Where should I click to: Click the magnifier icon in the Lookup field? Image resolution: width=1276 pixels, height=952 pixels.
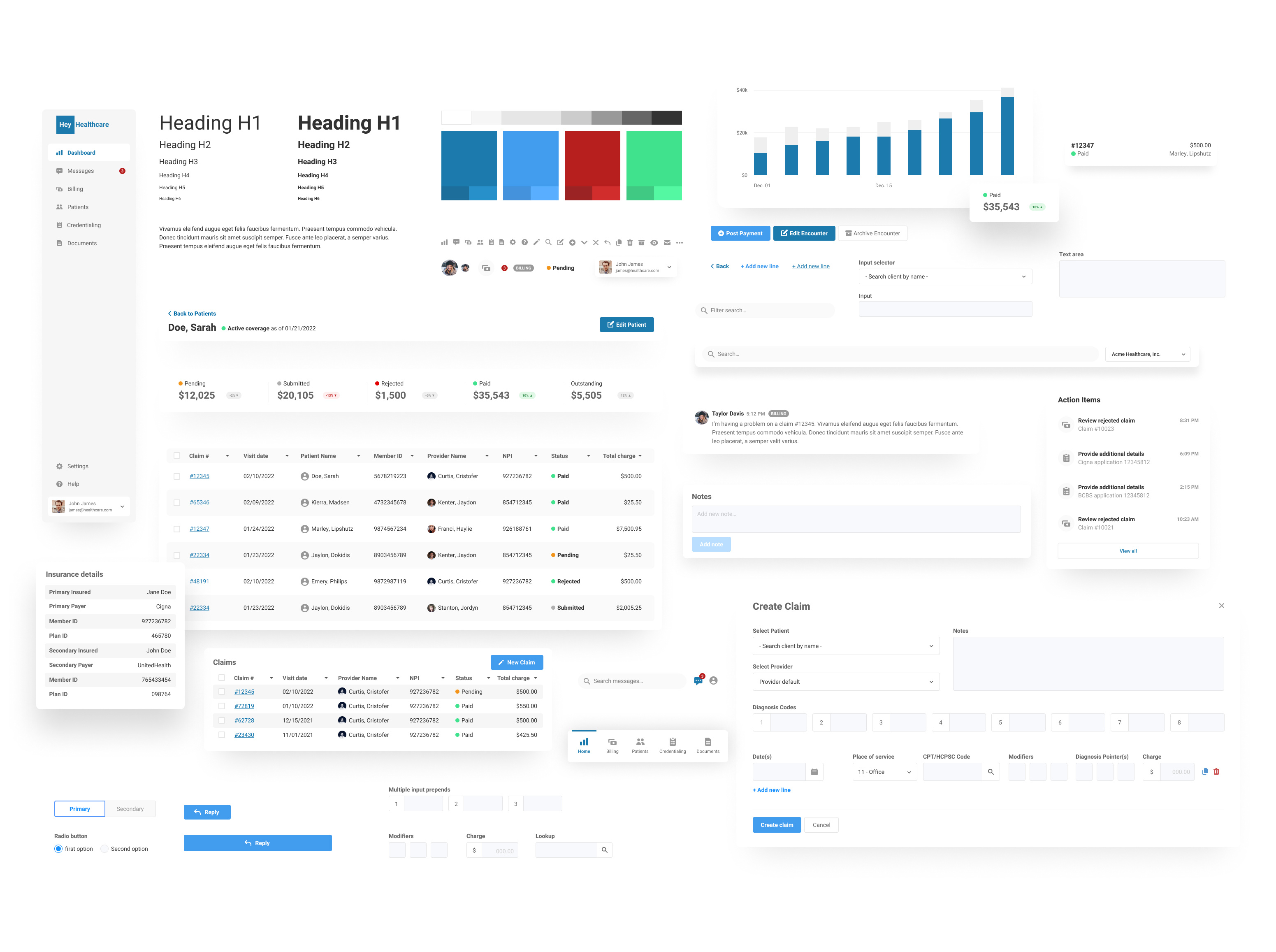604,850
